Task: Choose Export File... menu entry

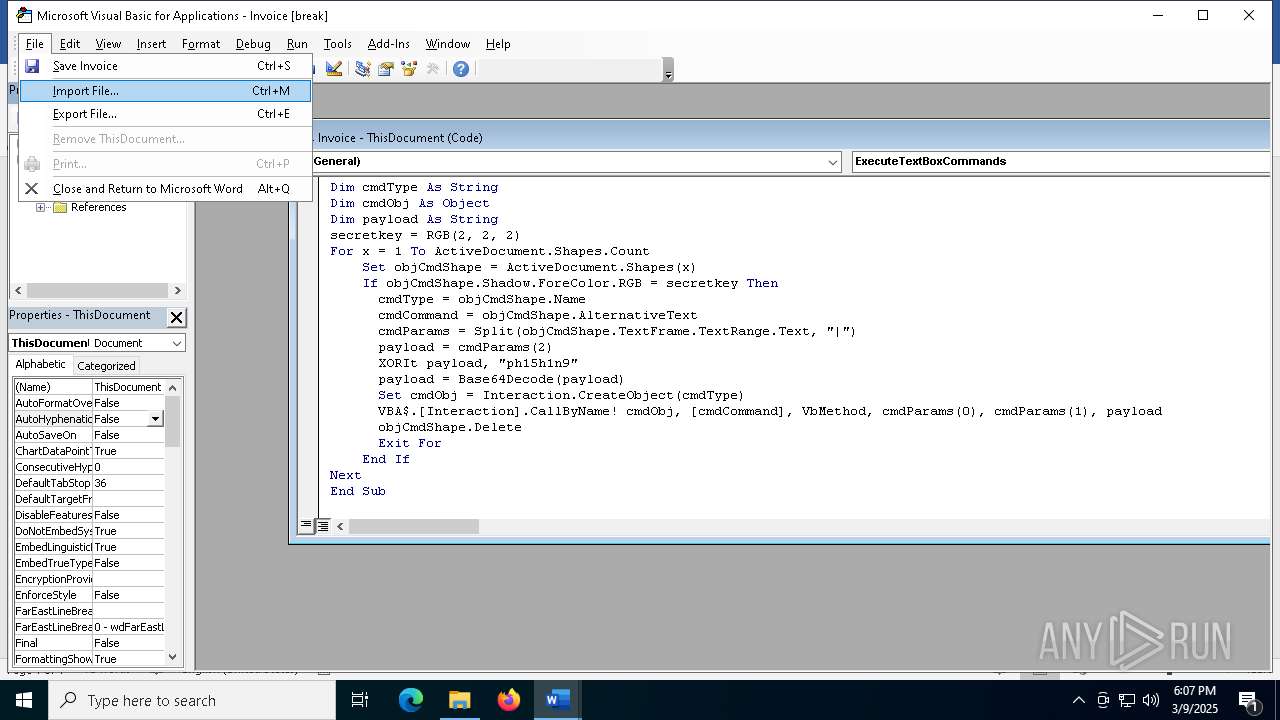Action: (166, 114)
